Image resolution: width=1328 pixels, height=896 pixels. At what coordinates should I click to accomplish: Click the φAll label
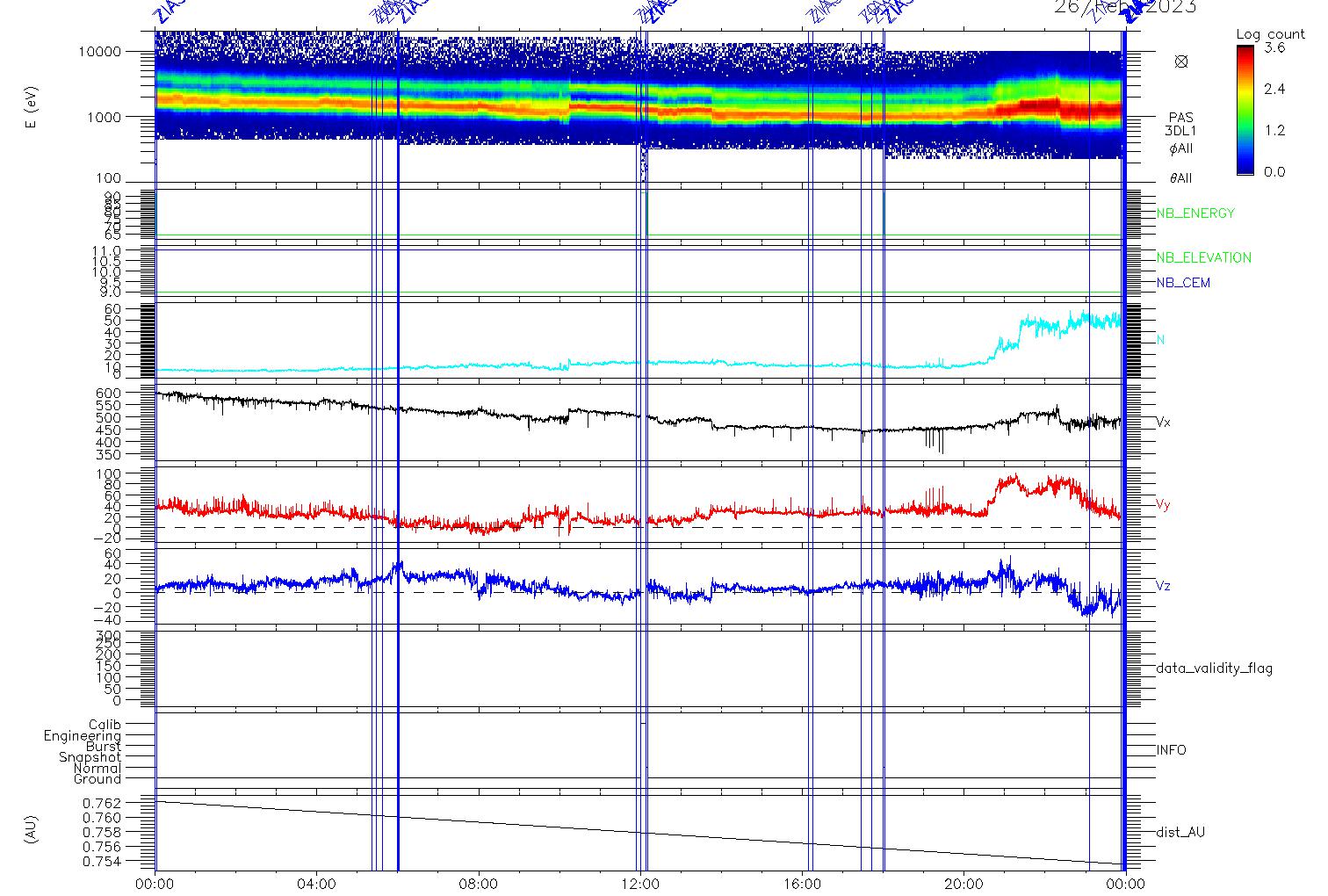[1180, 148]
